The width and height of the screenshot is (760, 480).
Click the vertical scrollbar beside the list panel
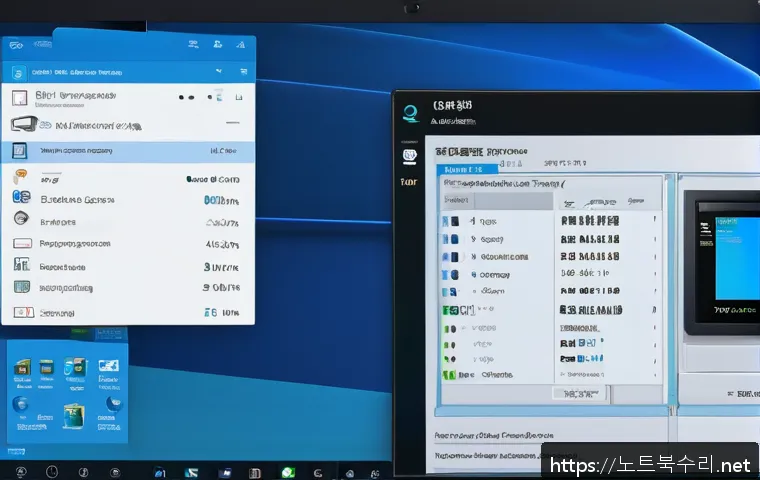(670, 289)
